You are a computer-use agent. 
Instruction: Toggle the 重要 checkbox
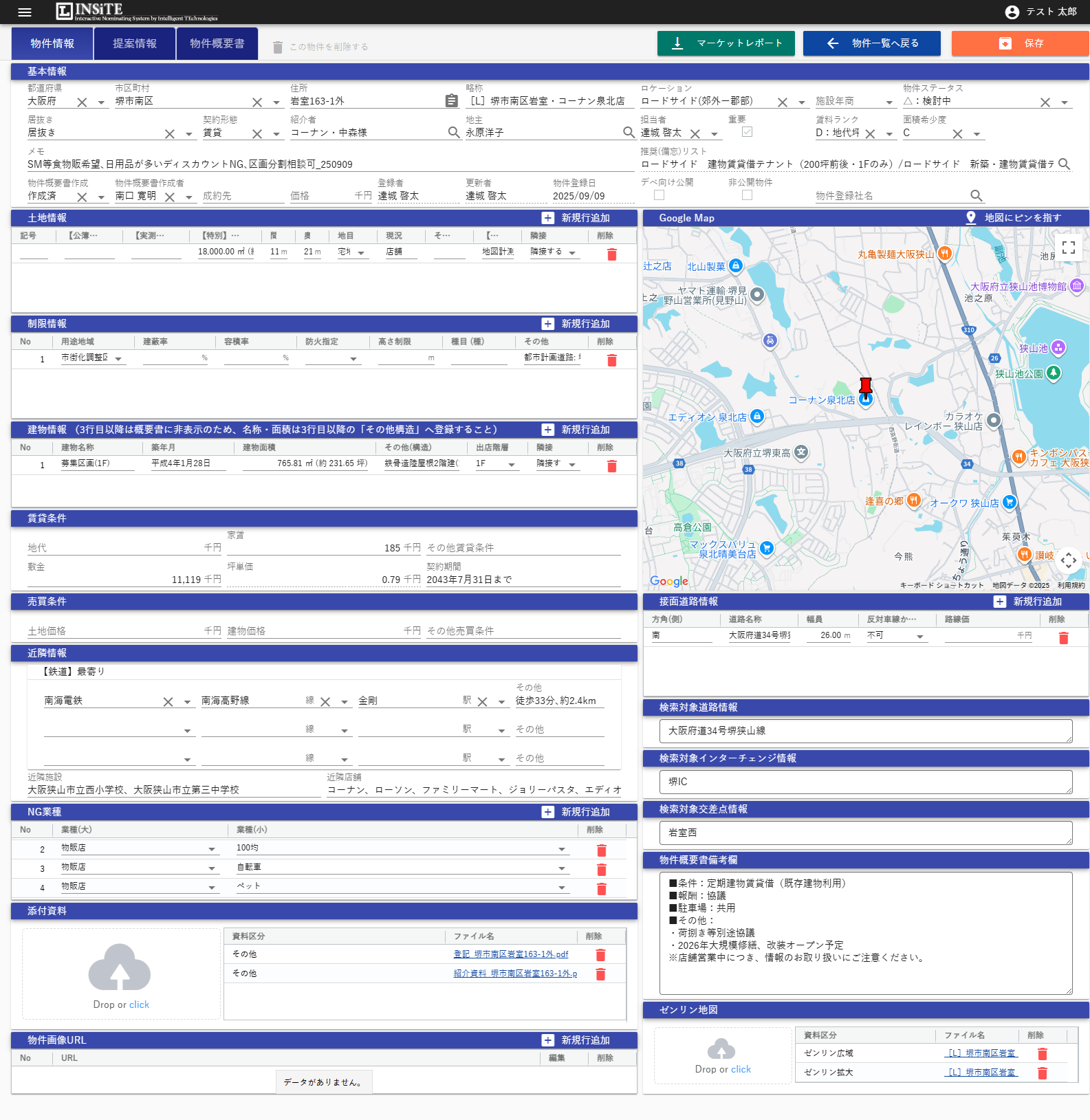pyautogui.click(x=747, y=131)
